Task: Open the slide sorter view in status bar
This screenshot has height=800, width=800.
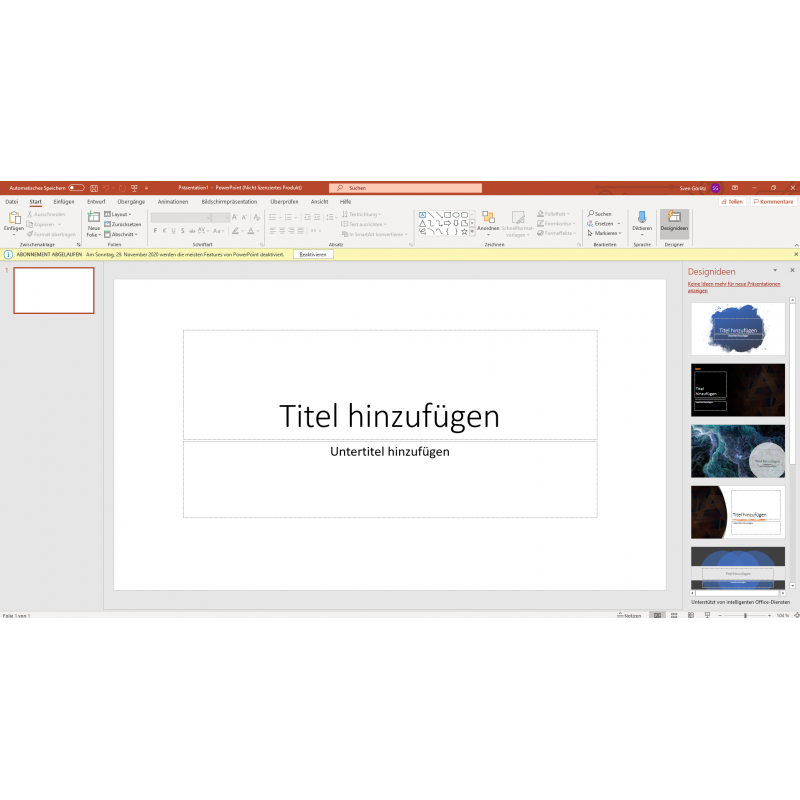Action: 673,616
